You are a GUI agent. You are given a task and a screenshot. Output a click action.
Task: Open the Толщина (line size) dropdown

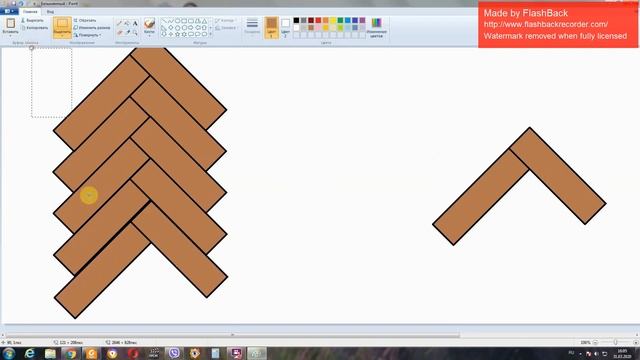(252, 27)
